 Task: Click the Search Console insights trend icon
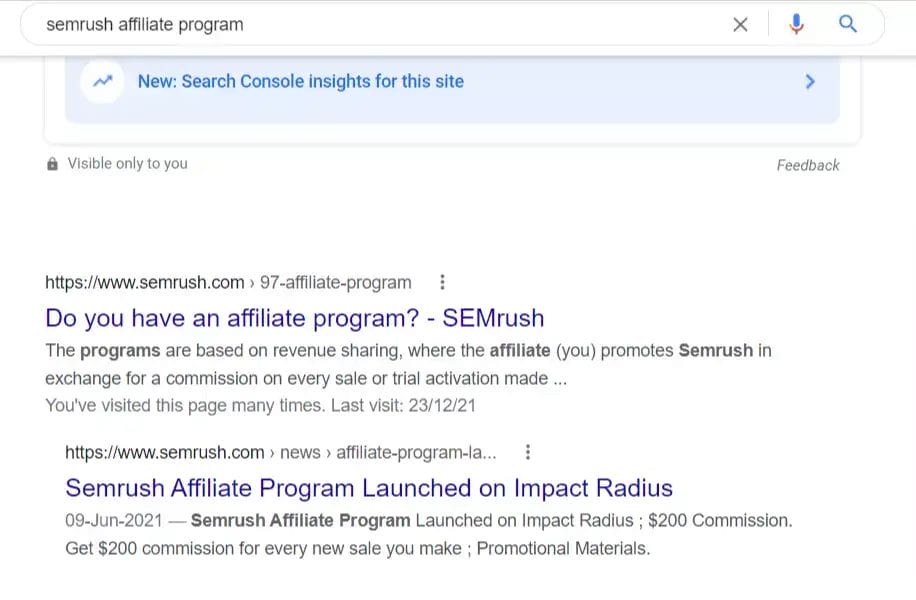click(101, 82)
